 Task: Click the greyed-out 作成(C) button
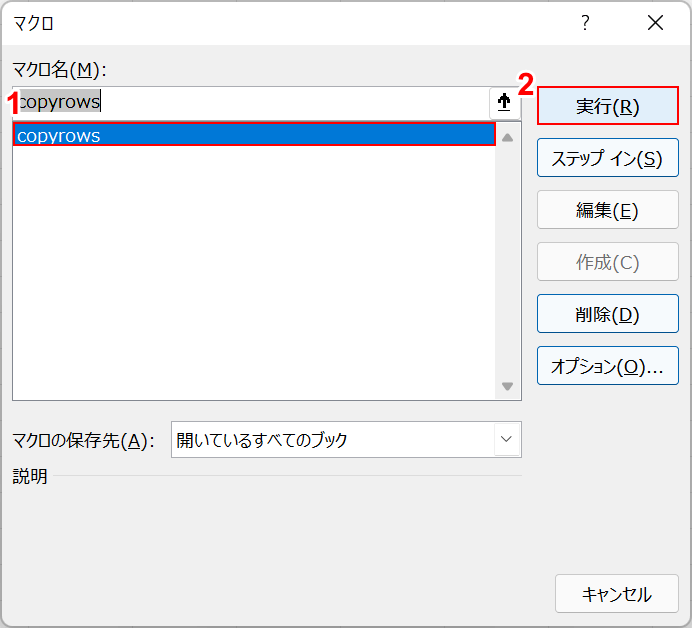(x=607, y=262)
